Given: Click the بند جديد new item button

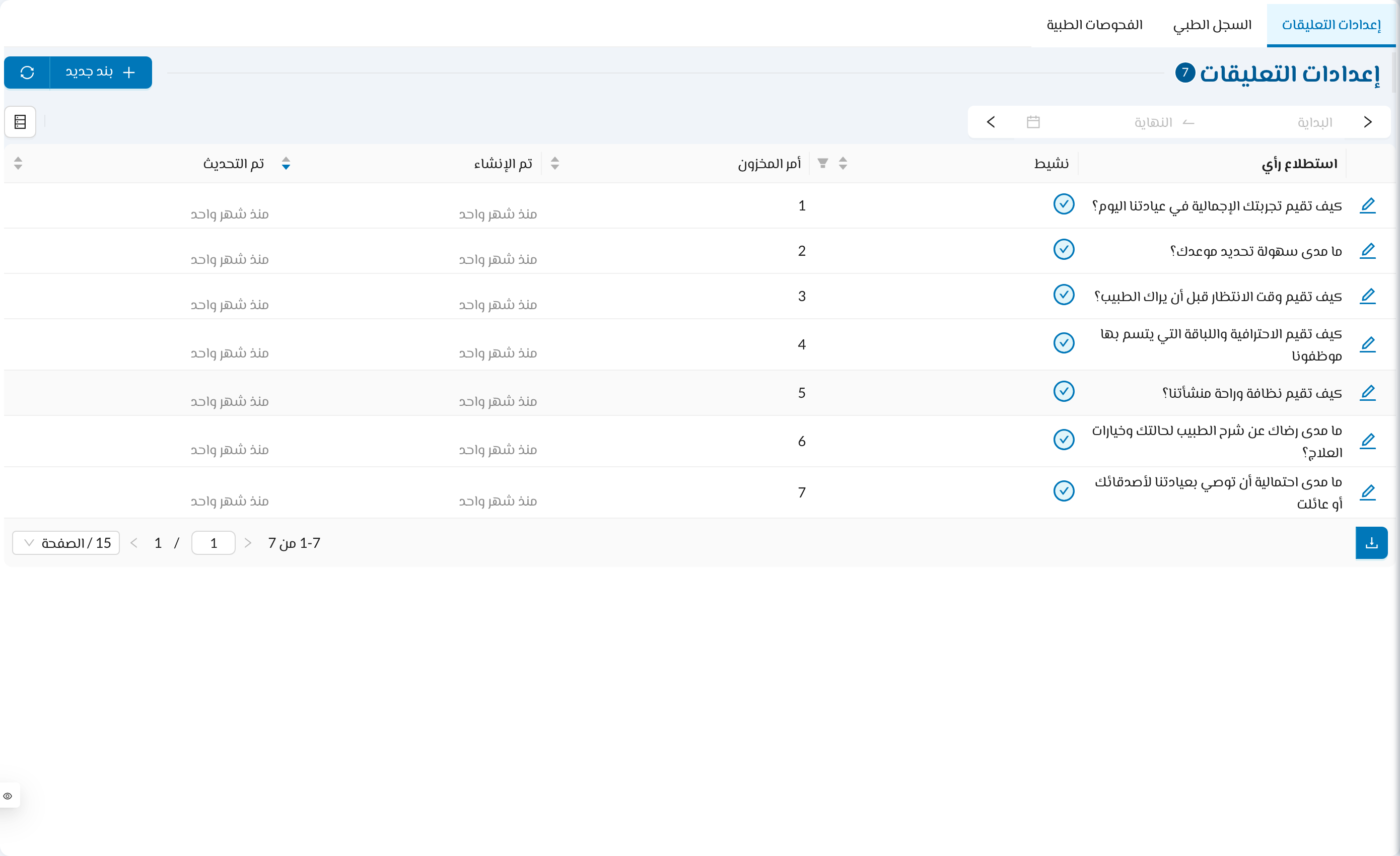Looking at the screenshot, I should tap(101, 72).
